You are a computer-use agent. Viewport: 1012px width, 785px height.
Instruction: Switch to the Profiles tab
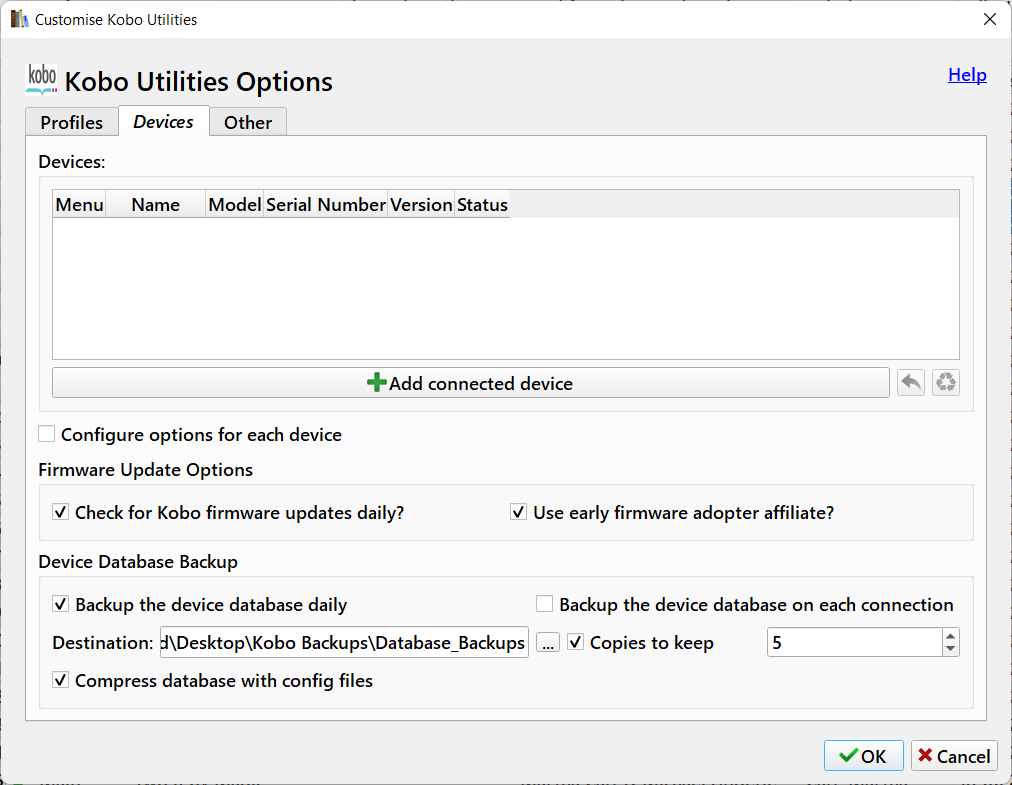pos(71,122)
